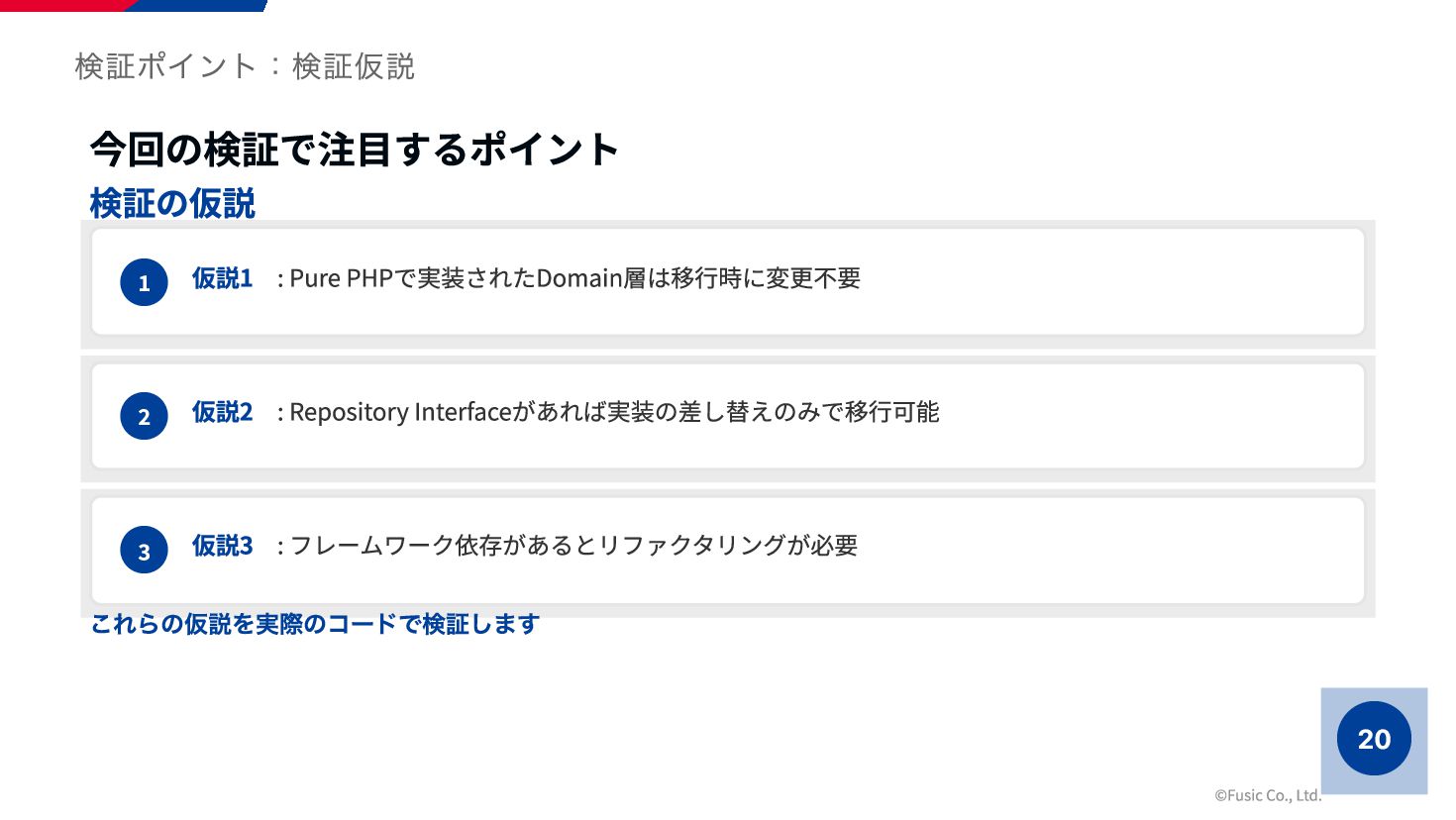The height and width of the screenshot is (820, 1456).
Task: Click the blue stripe at top edge
Action: click(x=198, y=5)
